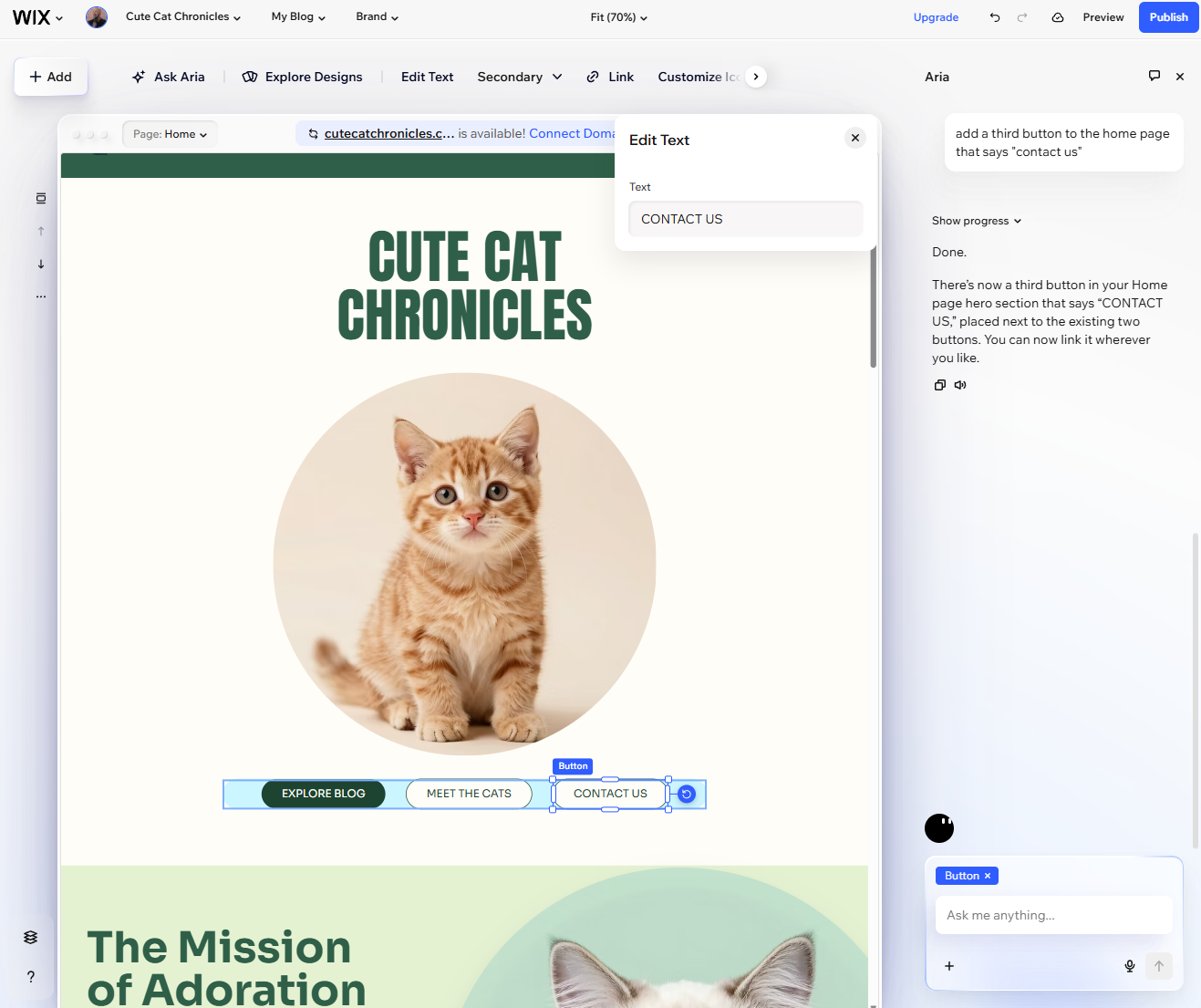Open the Layers panel icon at bottom left
Screen dimensions: 1201x1008
pos(30,937)
